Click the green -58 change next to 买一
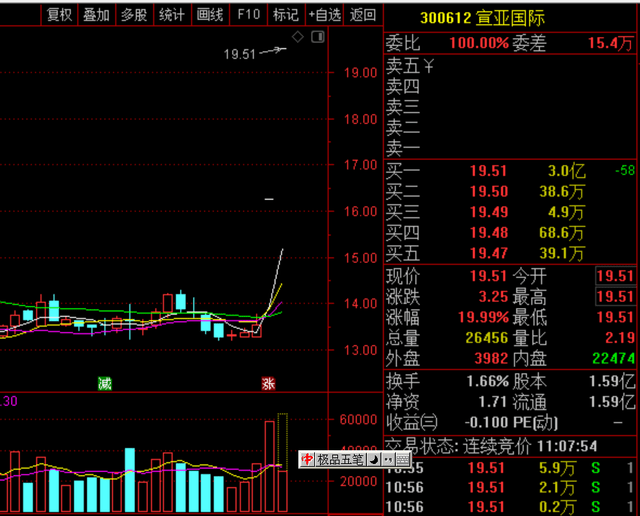 (625, 170)
